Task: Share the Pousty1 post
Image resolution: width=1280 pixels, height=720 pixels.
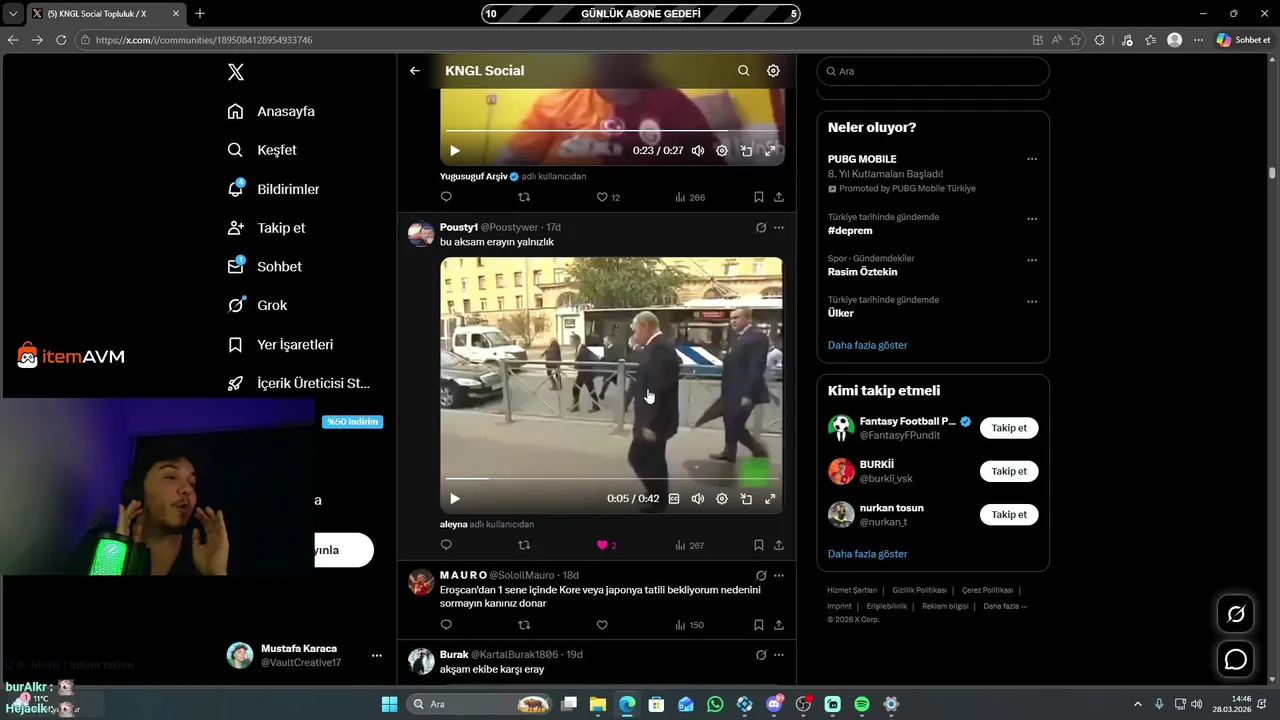Action: click(x=779, y=545)
